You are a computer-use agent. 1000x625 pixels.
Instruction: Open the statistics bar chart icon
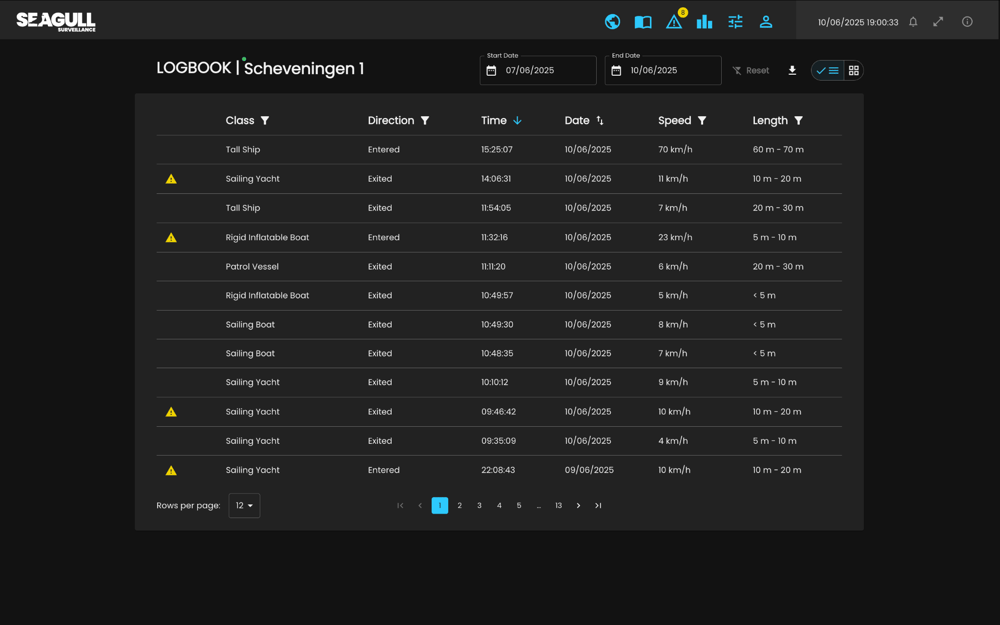(x=704, y=22)
